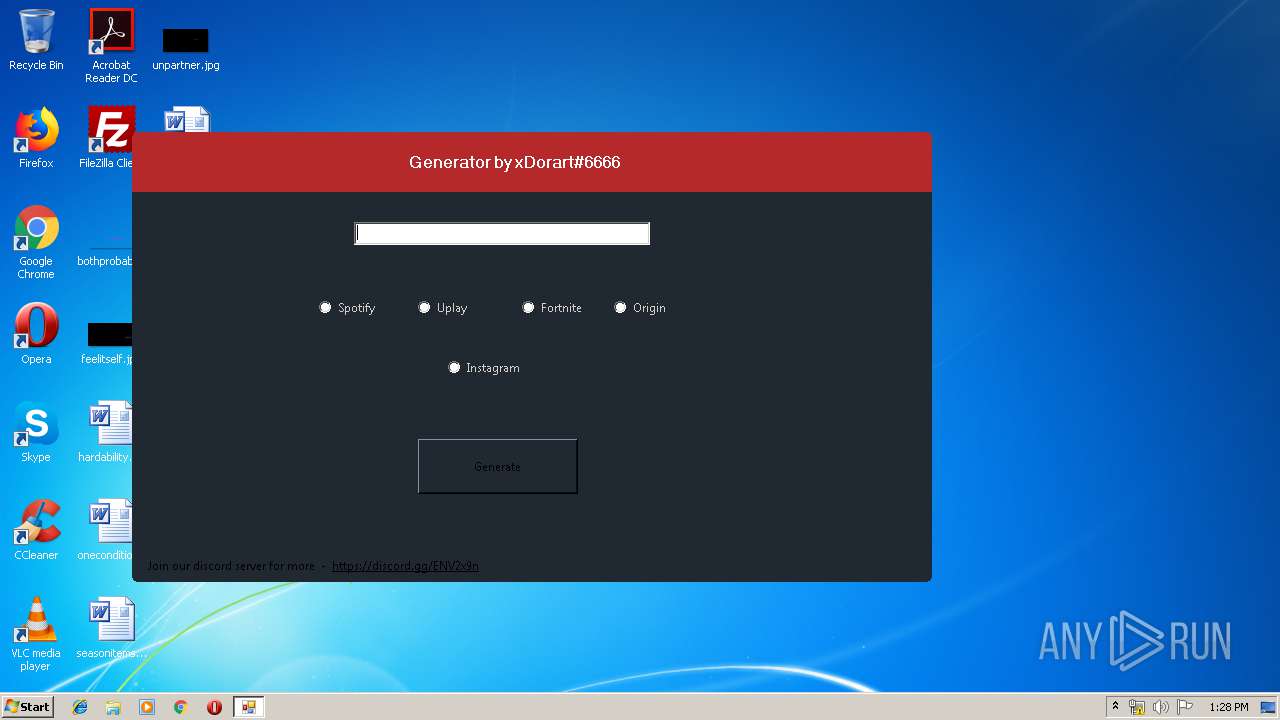
Task: Choose the Origin option
Action: pos(640,308)
